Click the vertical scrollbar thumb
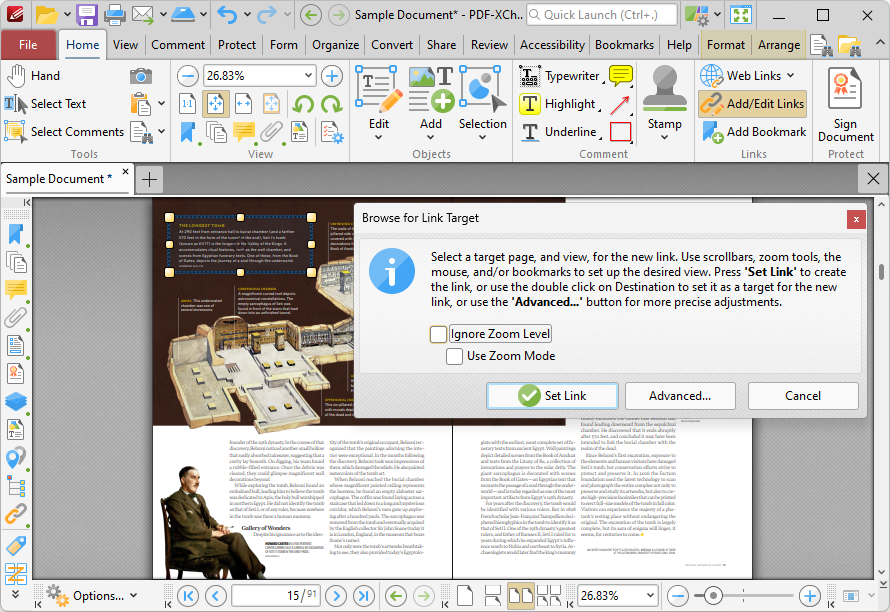 click(881, 271)
